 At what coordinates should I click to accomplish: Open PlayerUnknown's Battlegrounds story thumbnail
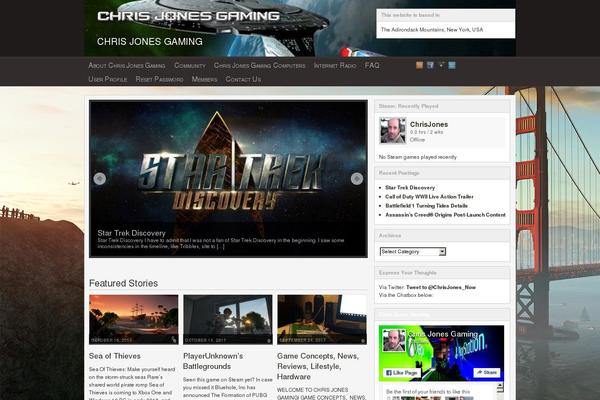click(x=228, y=319)
